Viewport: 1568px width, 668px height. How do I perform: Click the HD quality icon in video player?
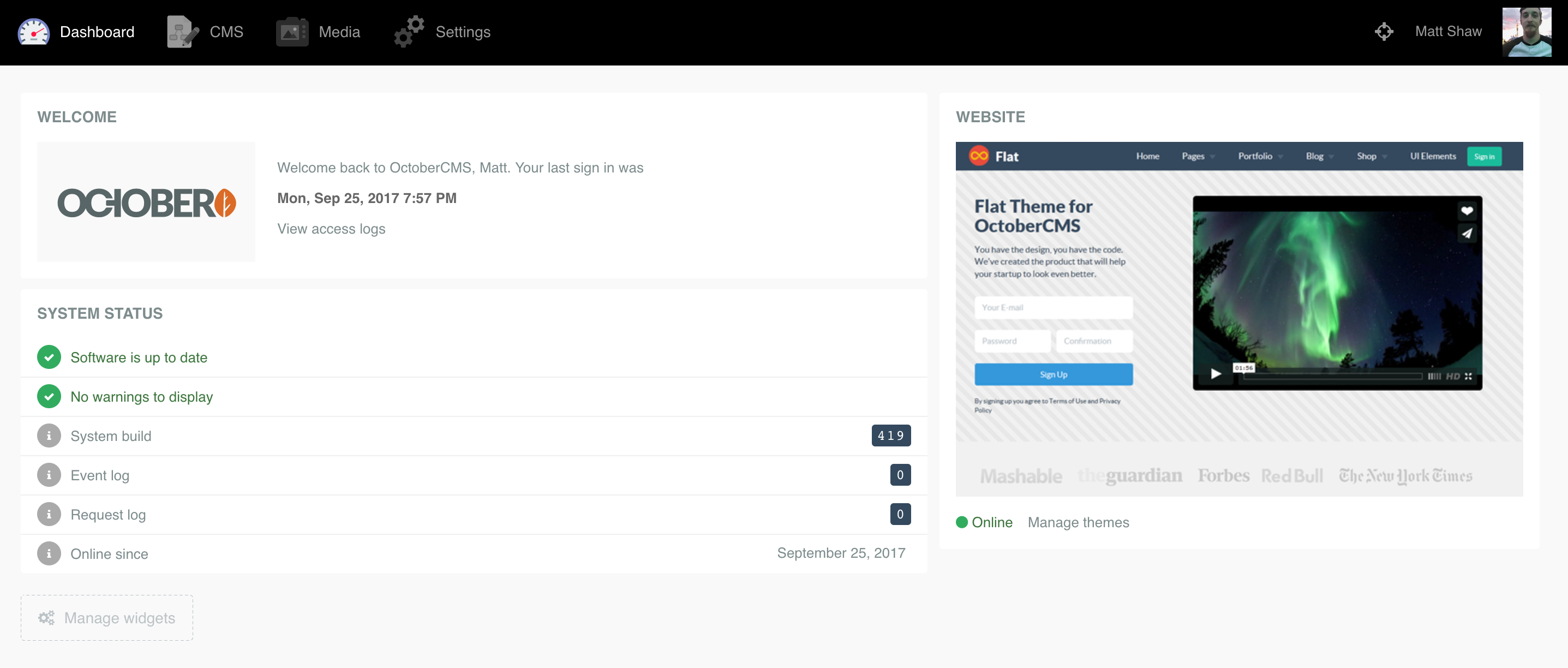click(x=1453, y=377)
